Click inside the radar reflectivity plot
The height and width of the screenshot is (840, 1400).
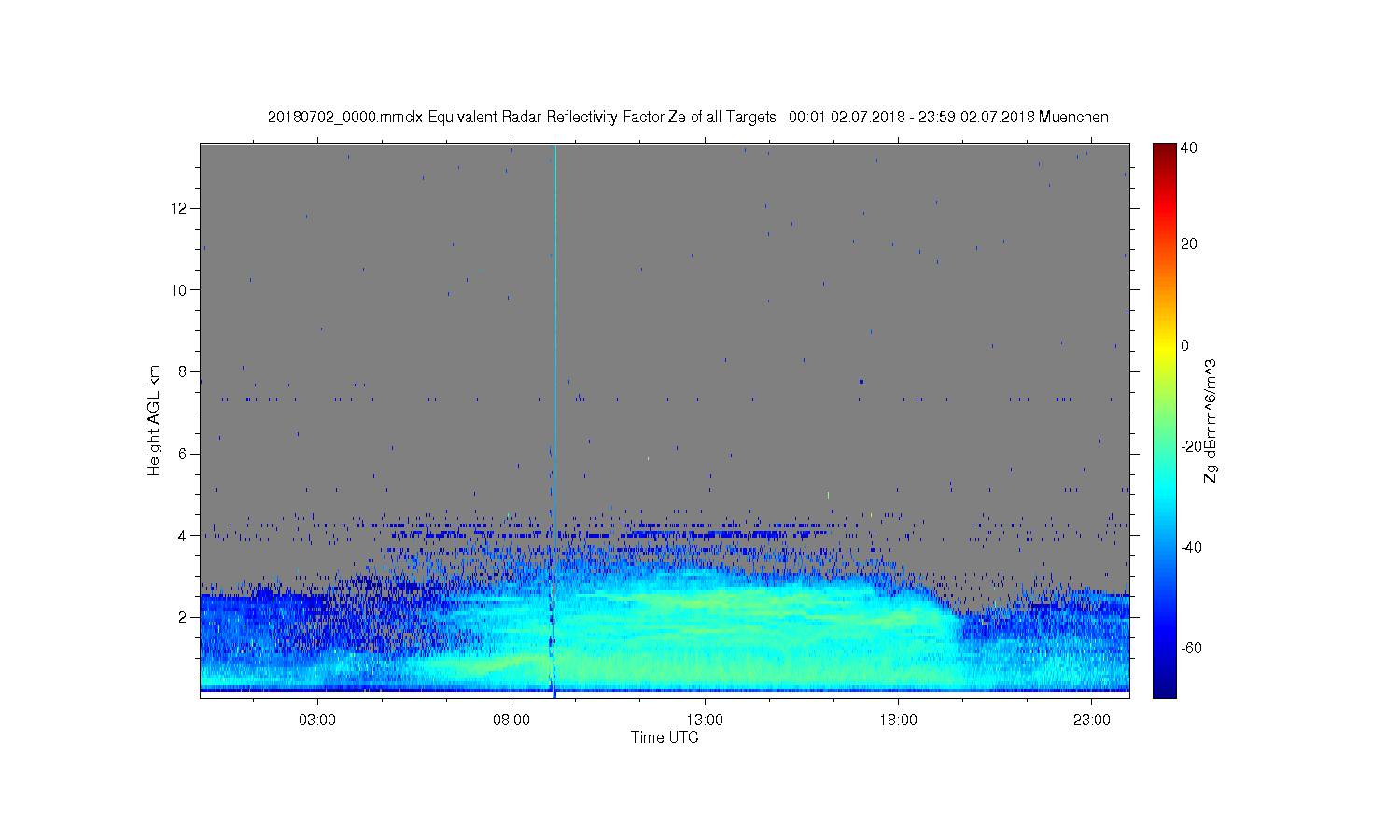(x=665, y=420)
